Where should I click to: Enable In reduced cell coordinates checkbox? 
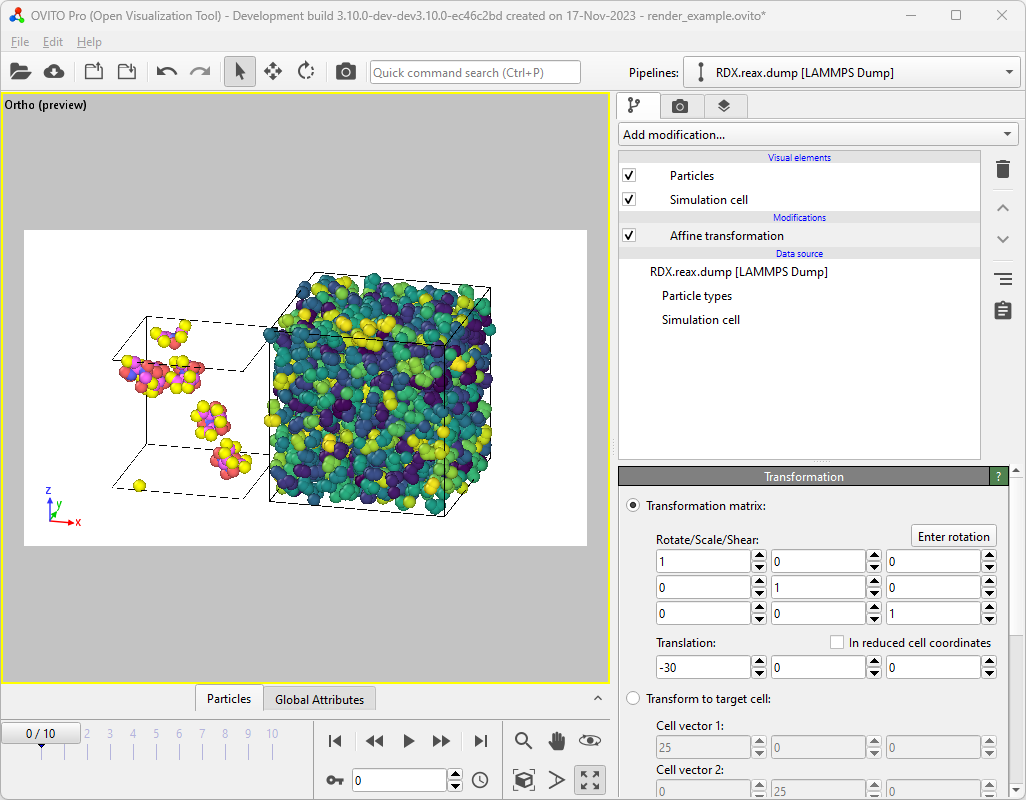point(837,643)
